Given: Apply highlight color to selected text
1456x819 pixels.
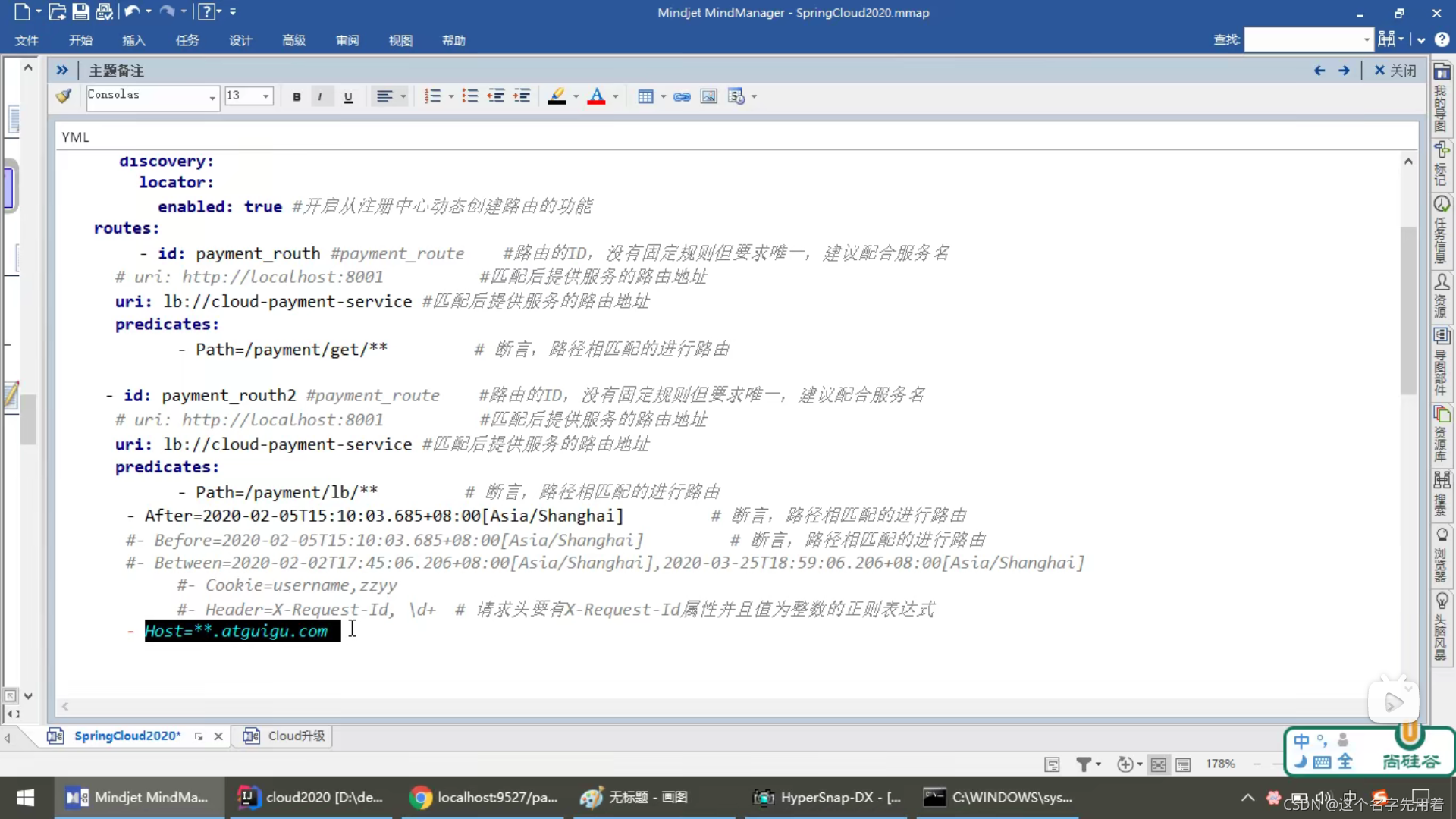Looking at the screenshot, I should (557, 96).
